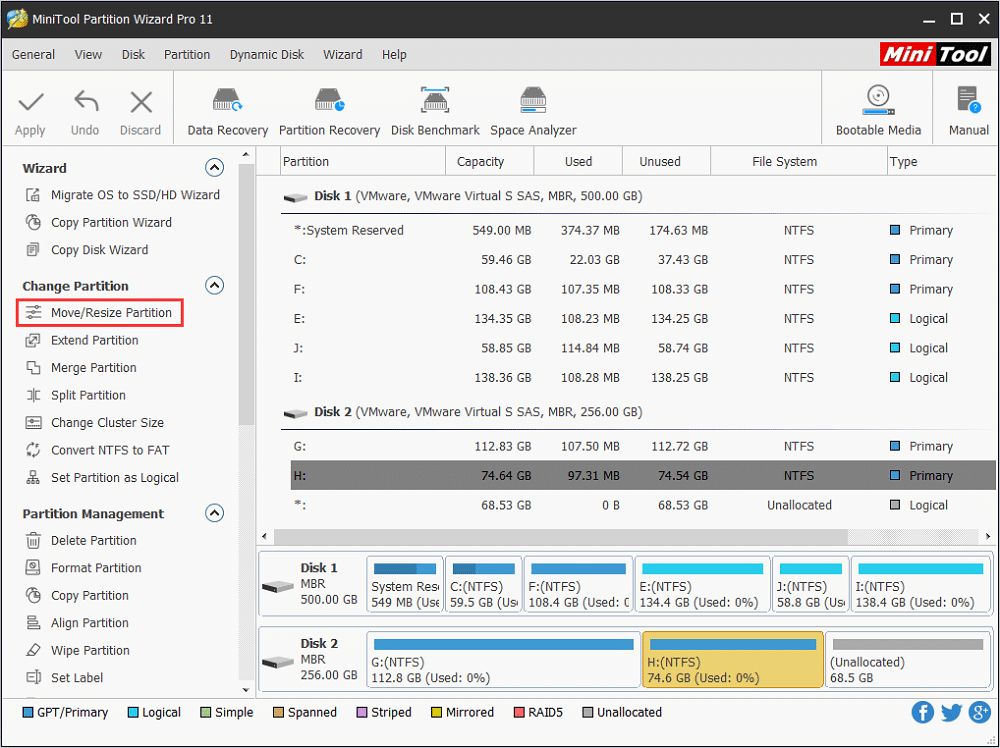Select the Unallocated 68.5 GB block
This screenshot has height=748, width=1000.
point(908,660)
